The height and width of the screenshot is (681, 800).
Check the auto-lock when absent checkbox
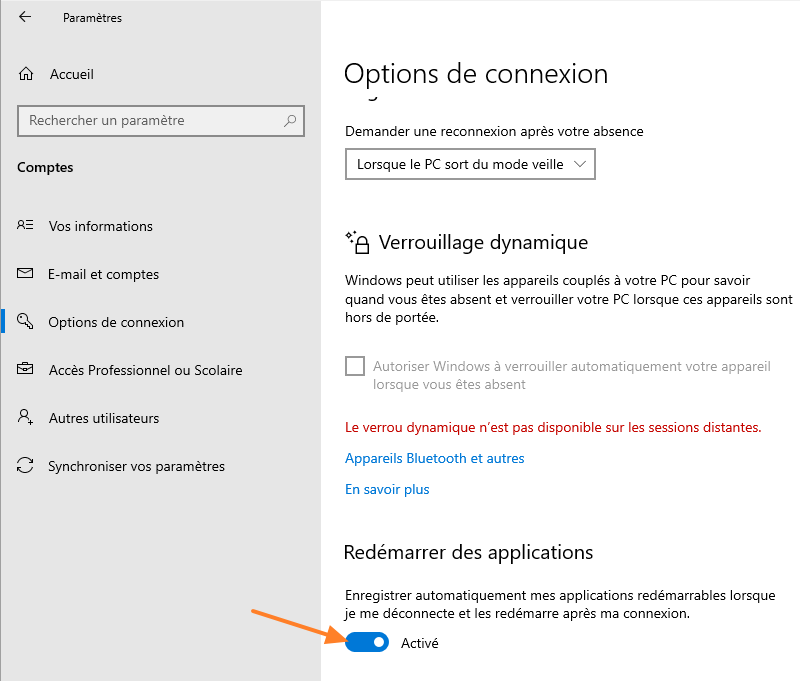click(355, 366)
